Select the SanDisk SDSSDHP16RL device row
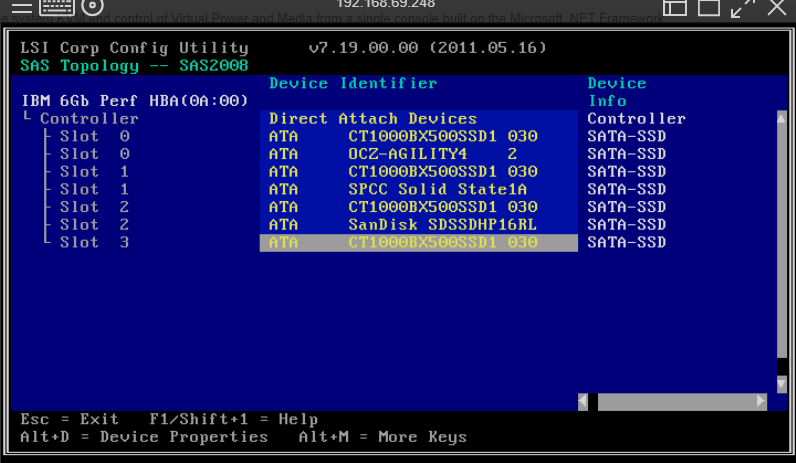 (418, 224)
